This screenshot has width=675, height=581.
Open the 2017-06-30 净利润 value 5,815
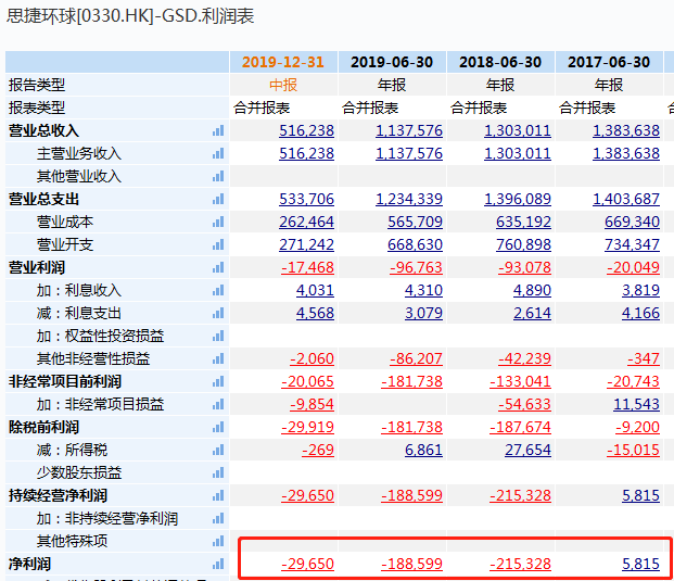[x=640, y=565]
